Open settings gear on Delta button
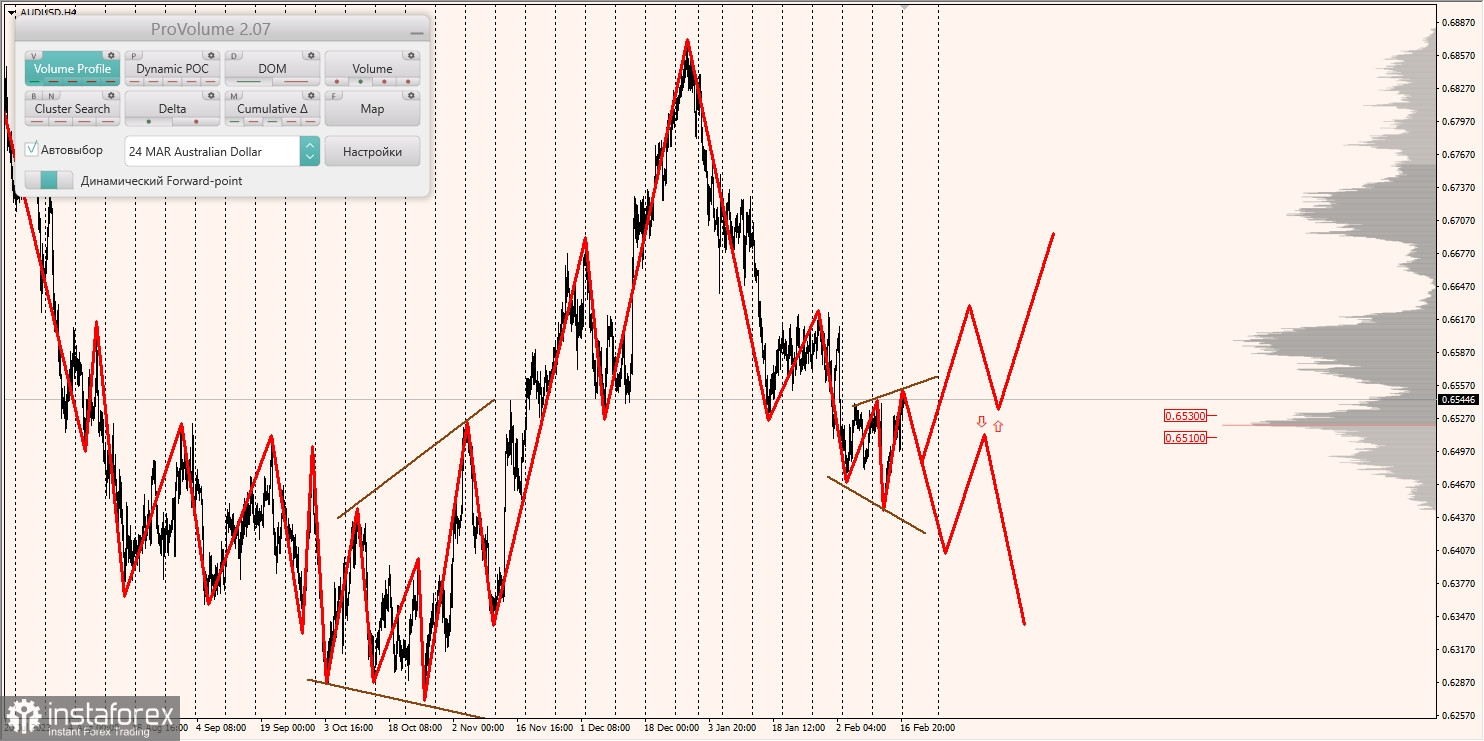 click(x=211, y=96)
